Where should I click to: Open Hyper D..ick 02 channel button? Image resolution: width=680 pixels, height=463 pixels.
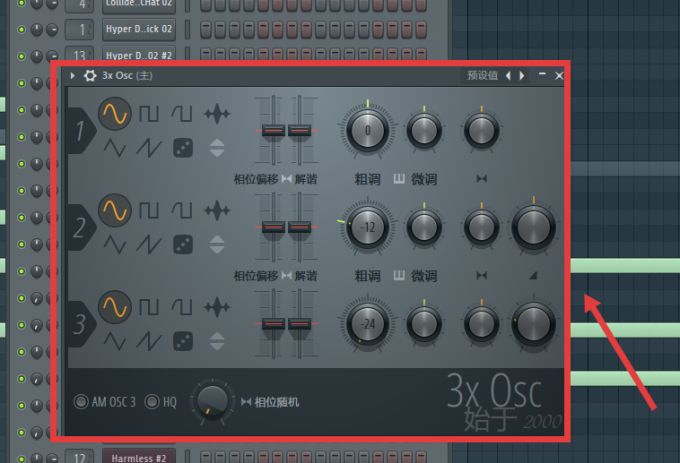pos(139,29)
